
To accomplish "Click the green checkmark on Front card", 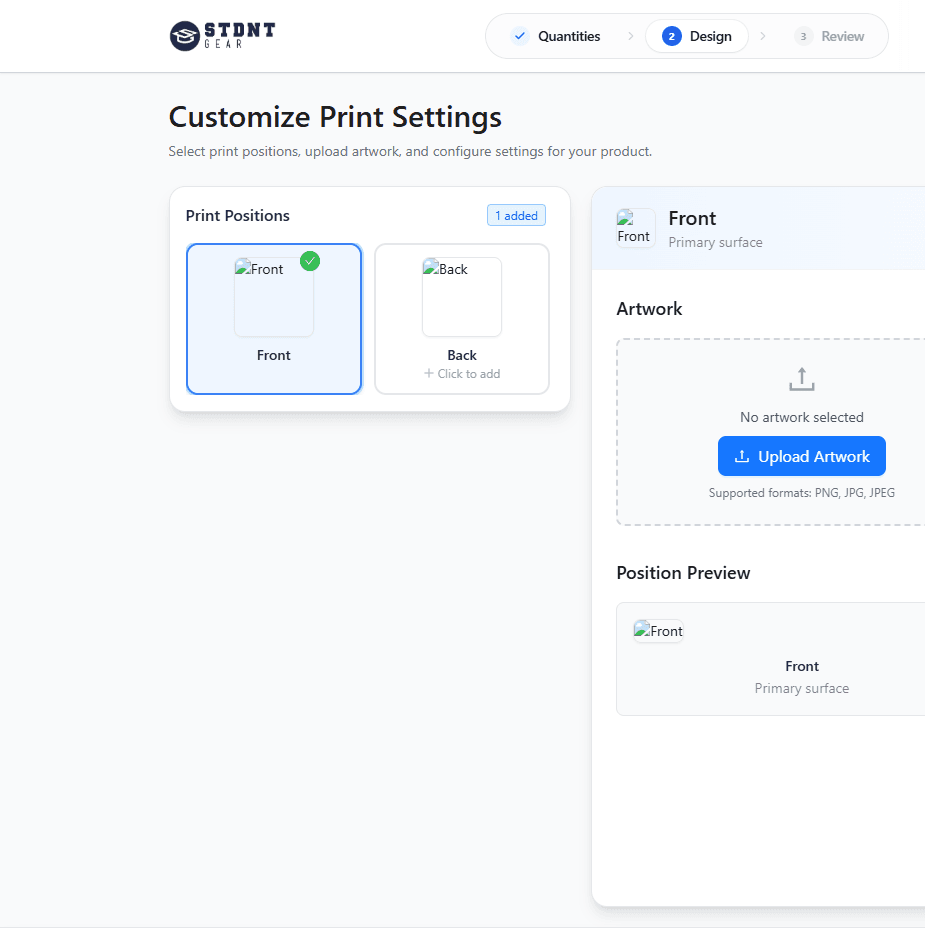I will pos(310,261).
